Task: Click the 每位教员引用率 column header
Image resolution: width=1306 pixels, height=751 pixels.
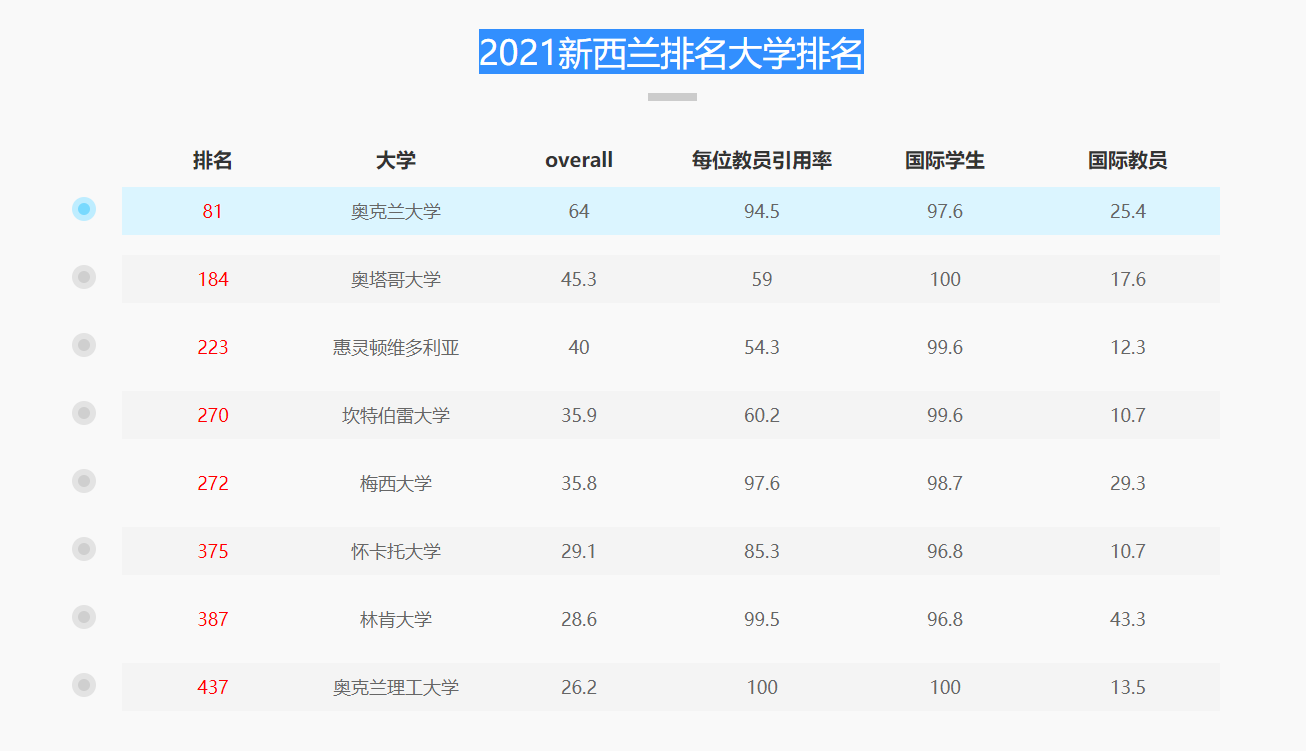Action: coord(762,160)
